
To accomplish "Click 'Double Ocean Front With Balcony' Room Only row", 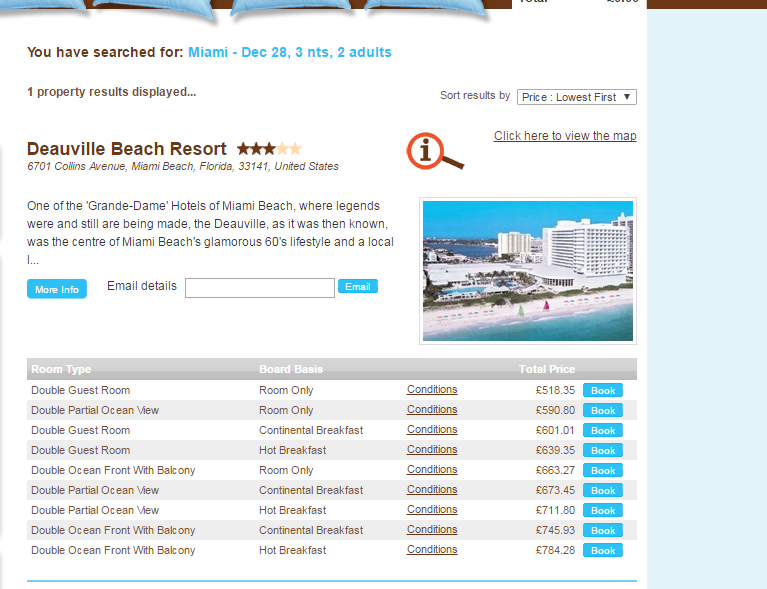I will [332, 470].
